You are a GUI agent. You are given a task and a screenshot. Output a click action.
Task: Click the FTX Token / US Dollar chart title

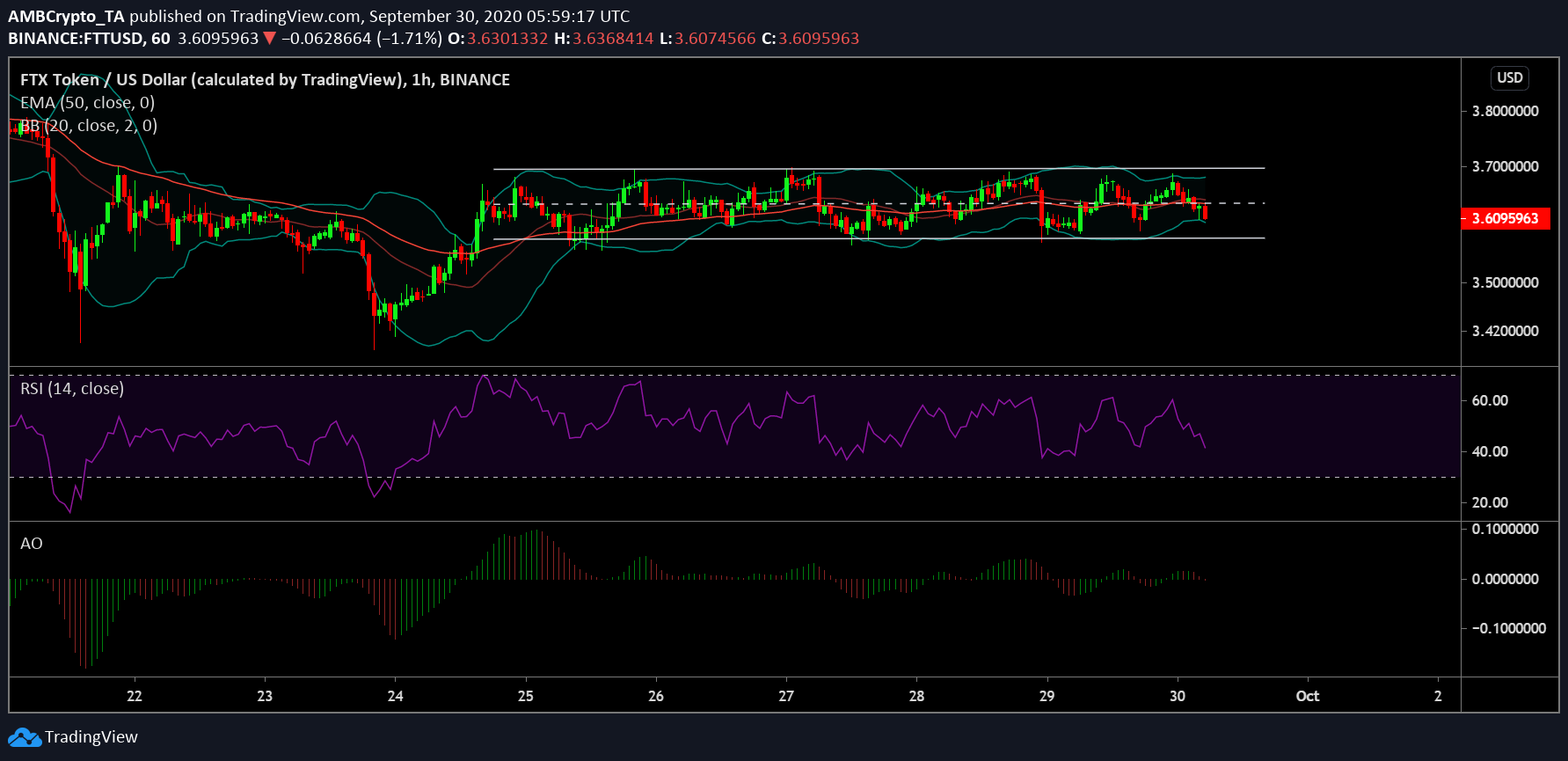(265, 80)
